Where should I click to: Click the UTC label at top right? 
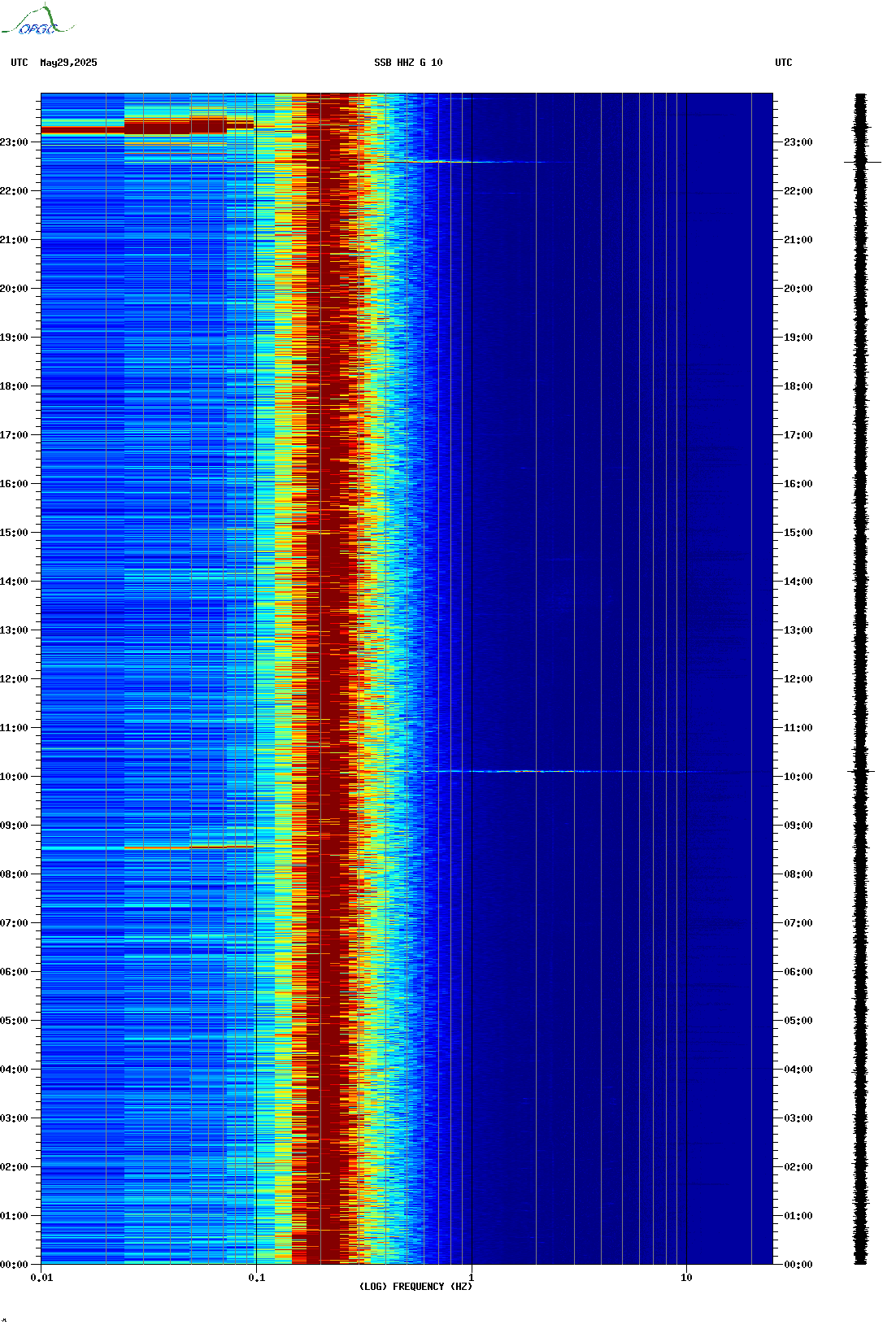[783, 63]
